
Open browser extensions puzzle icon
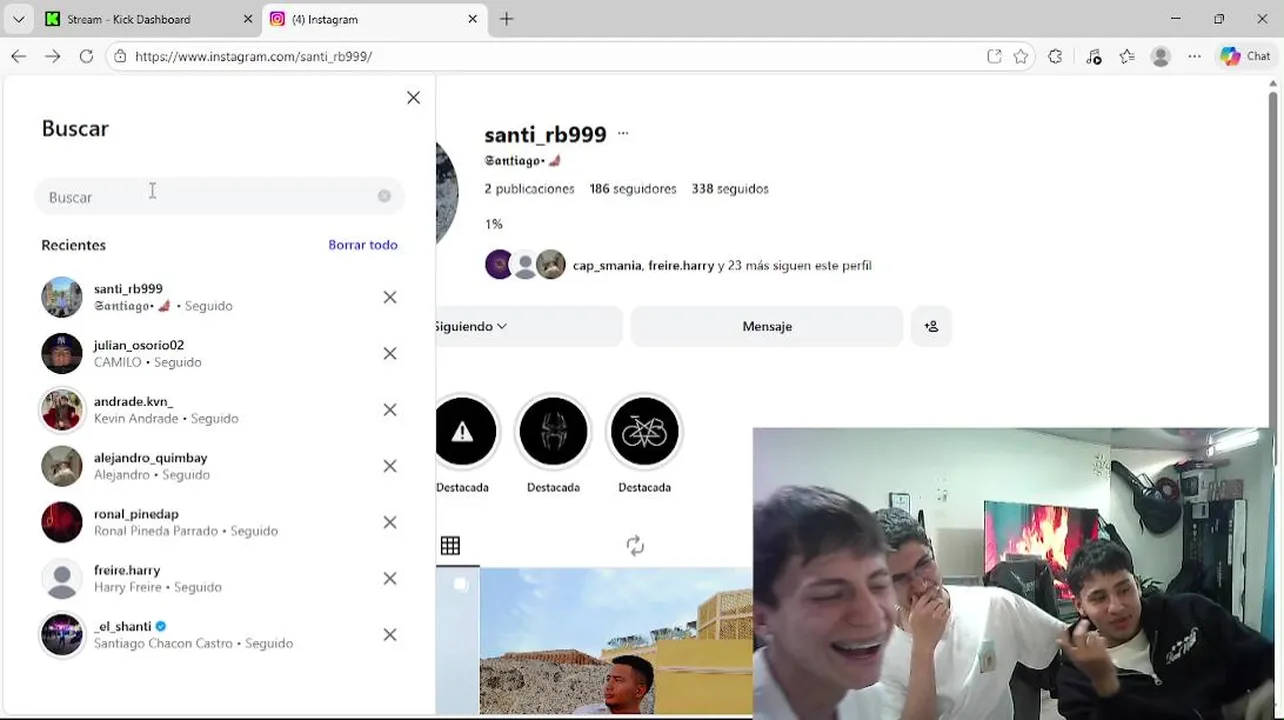tap(1055, 56)
